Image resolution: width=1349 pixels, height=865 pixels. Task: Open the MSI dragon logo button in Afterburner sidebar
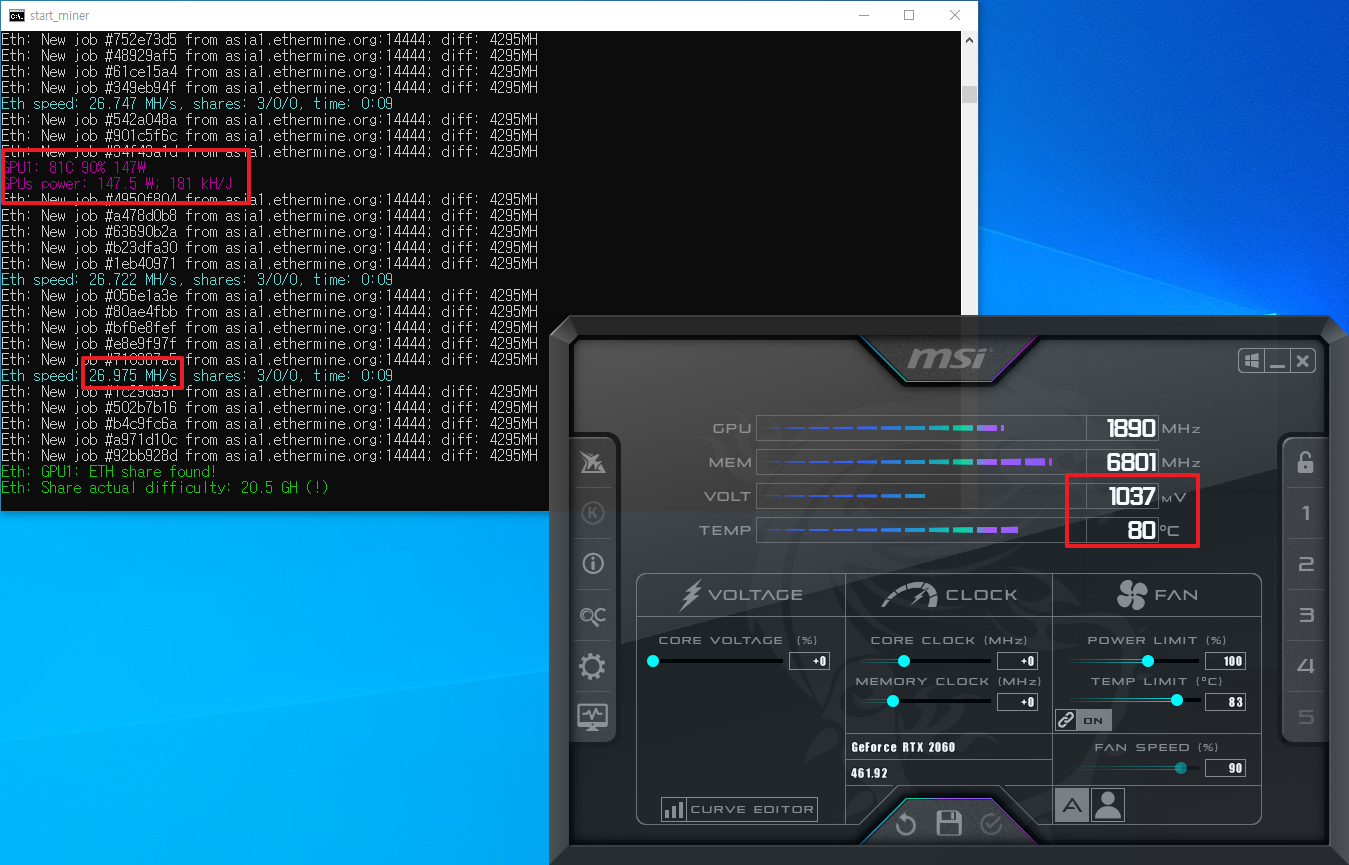click(x=593, y=462)
